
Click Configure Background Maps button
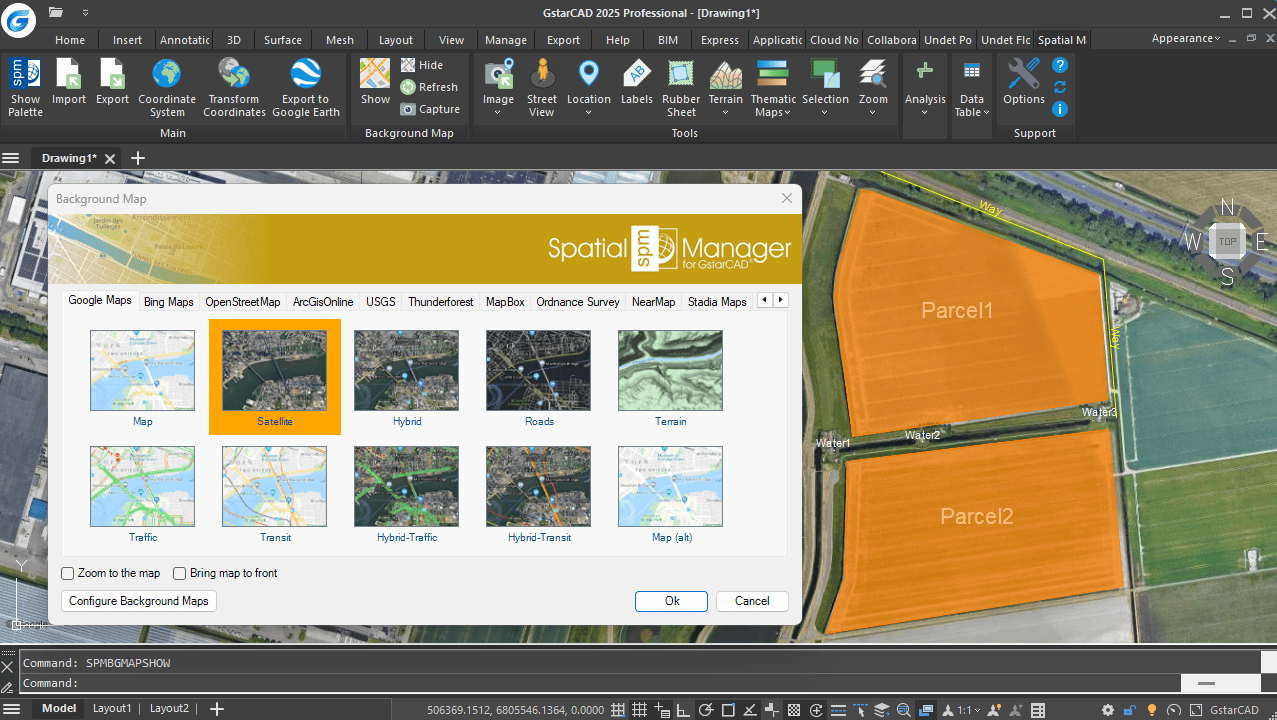click(x=139, y=601)
